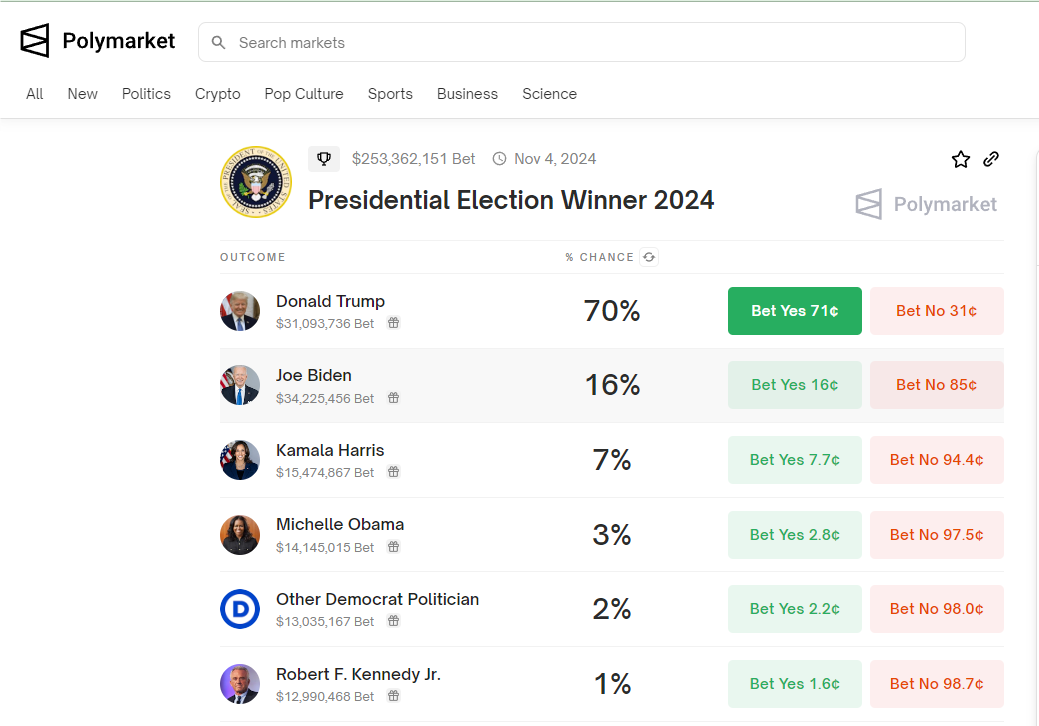This screenshot has height=726, width=1039.
Task: Switch to the Crypto category
Action: click(x=217, y=94)
